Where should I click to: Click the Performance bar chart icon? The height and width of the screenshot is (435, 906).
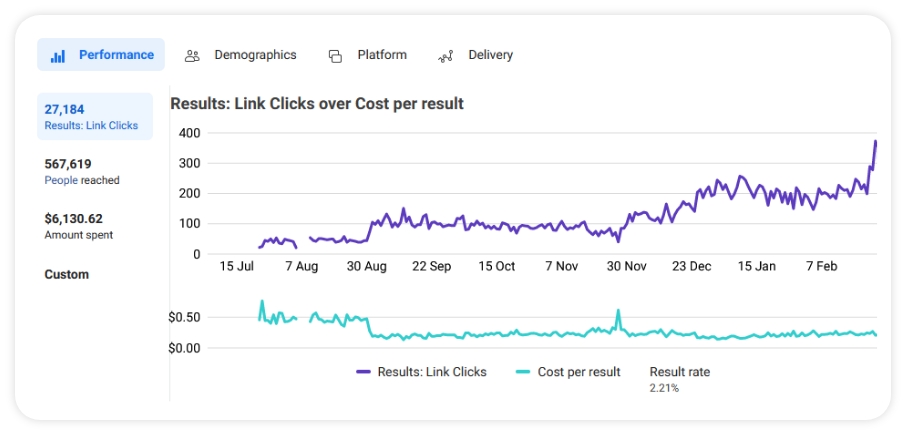tap(58, 56)
